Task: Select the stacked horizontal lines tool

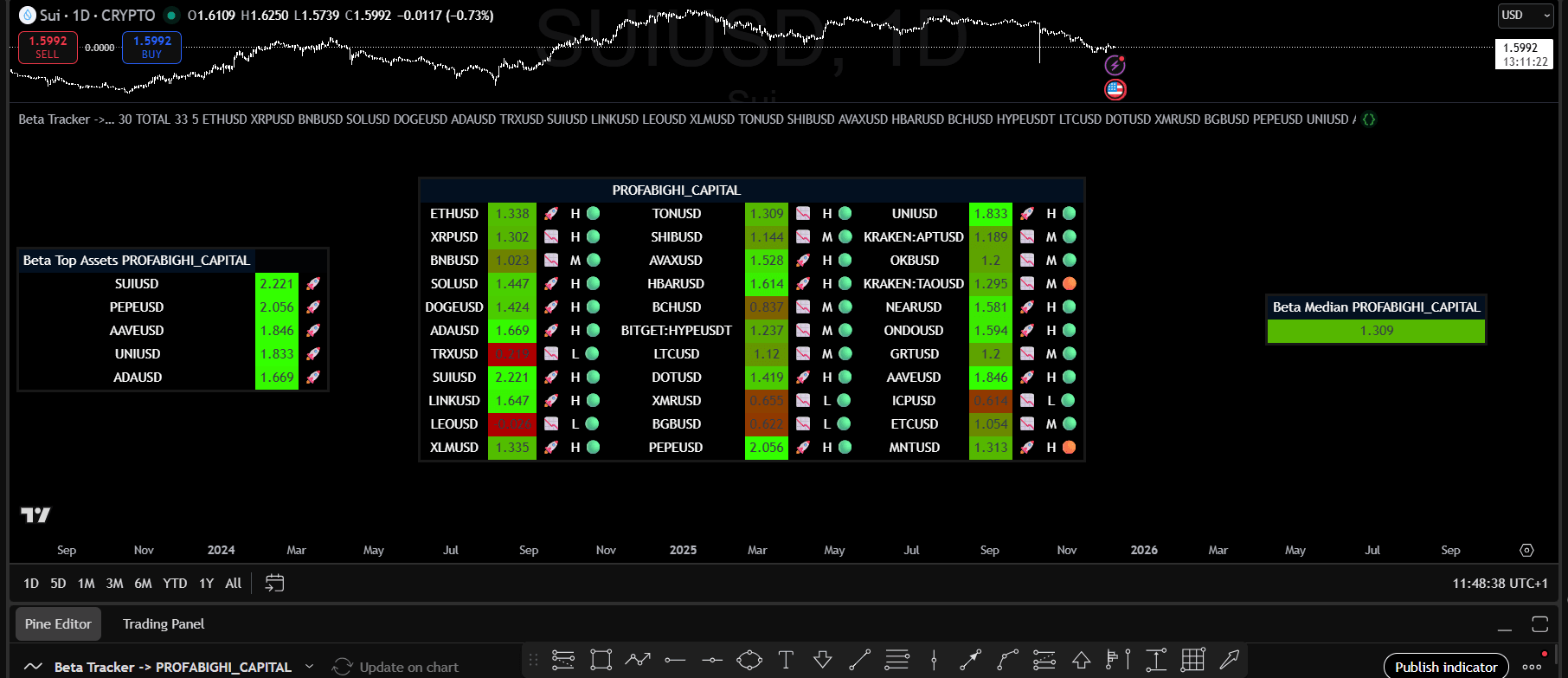Action: coord(897,660)
